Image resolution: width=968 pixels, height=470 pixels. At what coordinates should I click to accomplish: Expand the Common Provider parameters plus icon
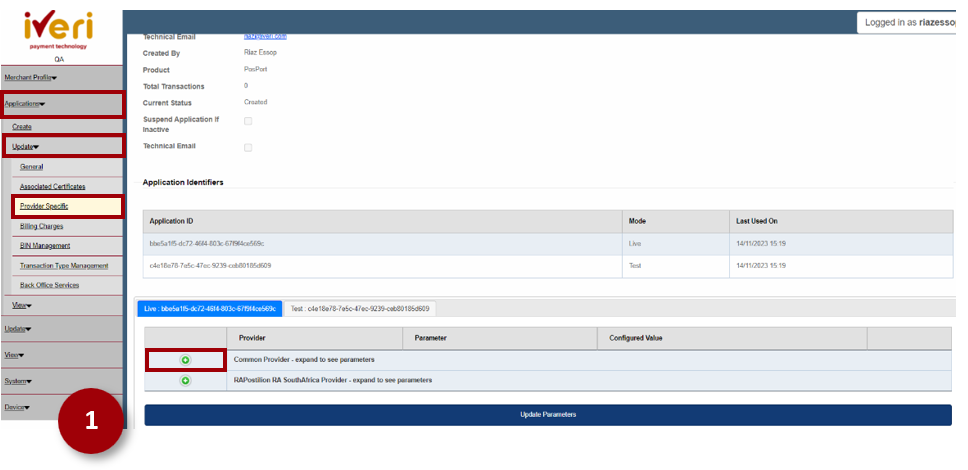pos(185,359)
